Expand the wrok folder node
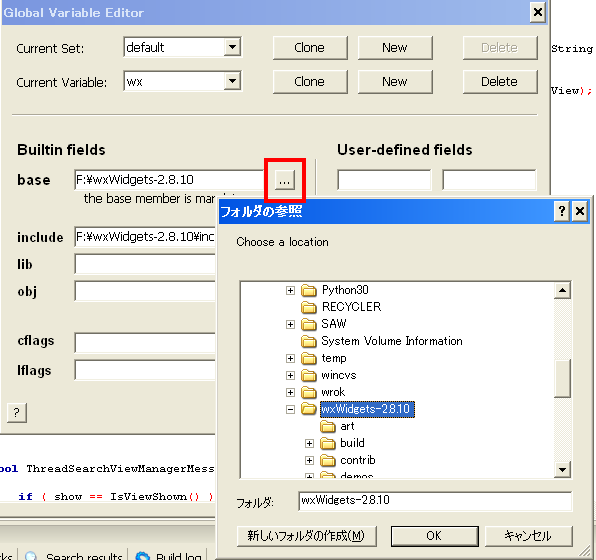596x560 pixels. coord(290,392)
